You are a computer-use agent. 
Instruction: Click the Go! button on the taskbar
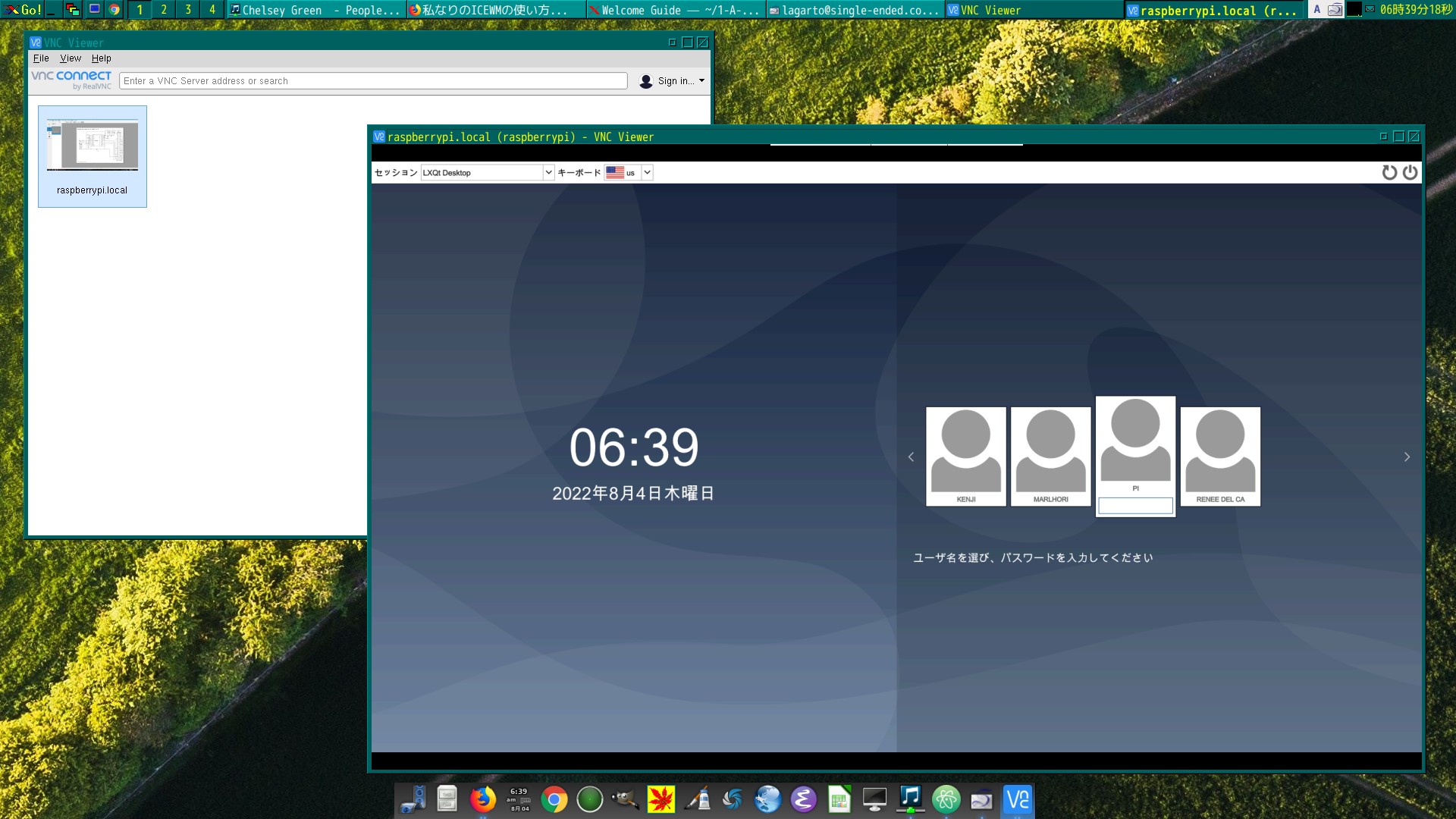[x=24, y=10]
